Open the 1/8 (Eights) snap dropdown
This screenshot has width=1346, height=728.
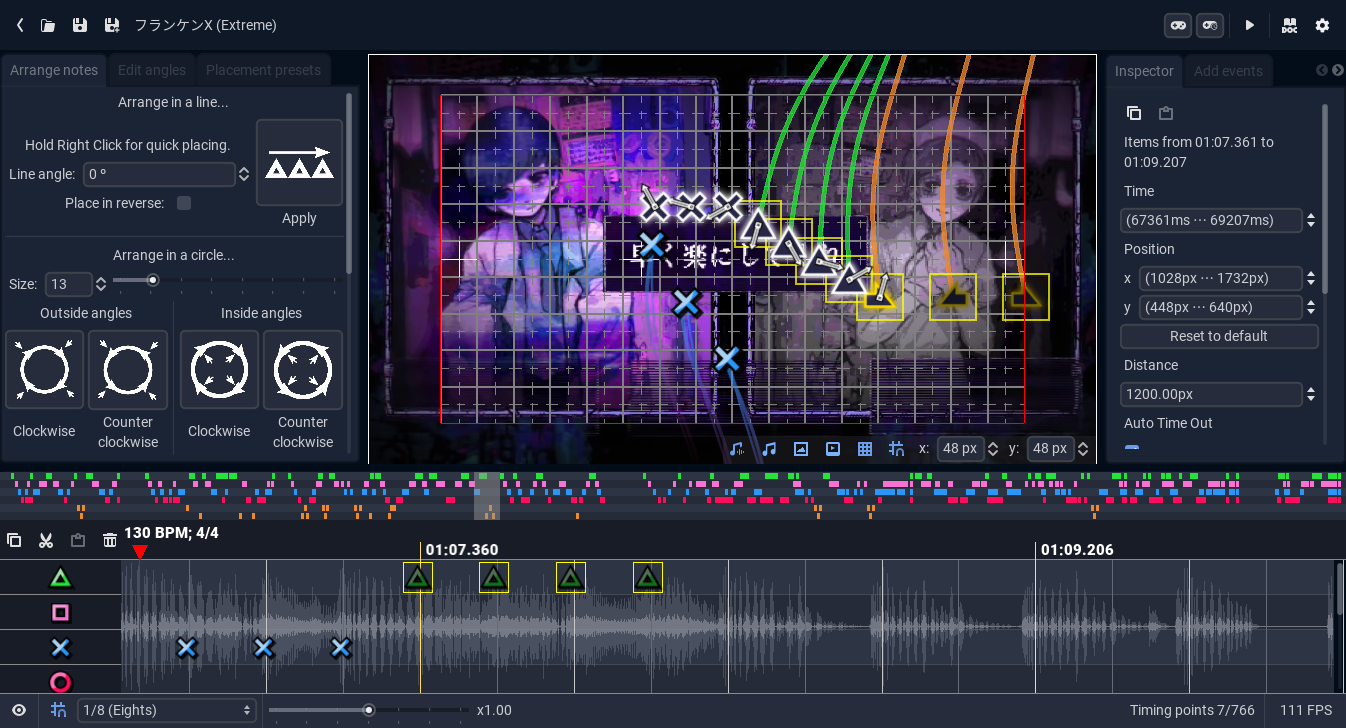167,710
